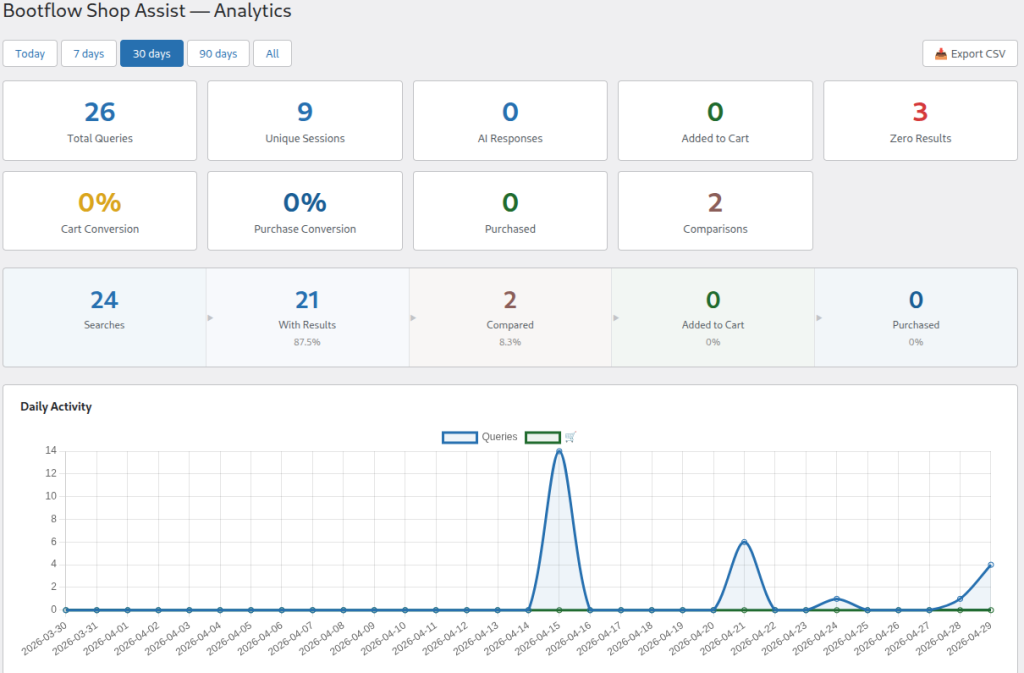
Task: Click the 2026-04-21 data point at 6
Action: click(x=744, y=542)
